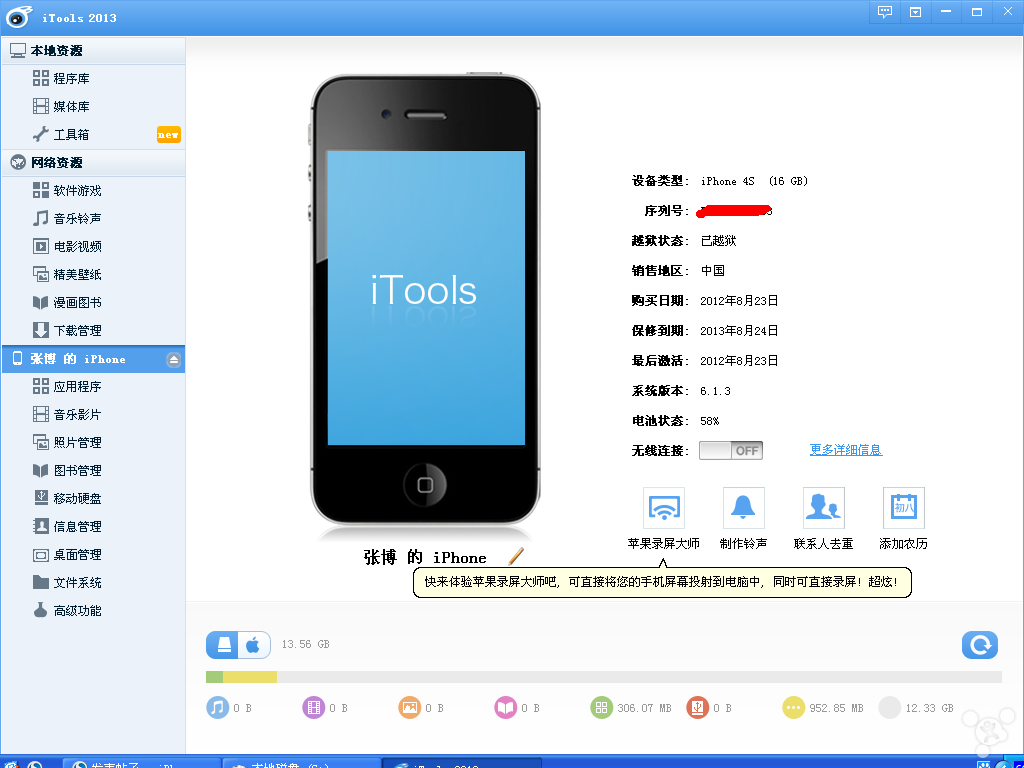1024x768 pixels.
Task: Collapse the 网络资源 section header
Action: (93, 163)
